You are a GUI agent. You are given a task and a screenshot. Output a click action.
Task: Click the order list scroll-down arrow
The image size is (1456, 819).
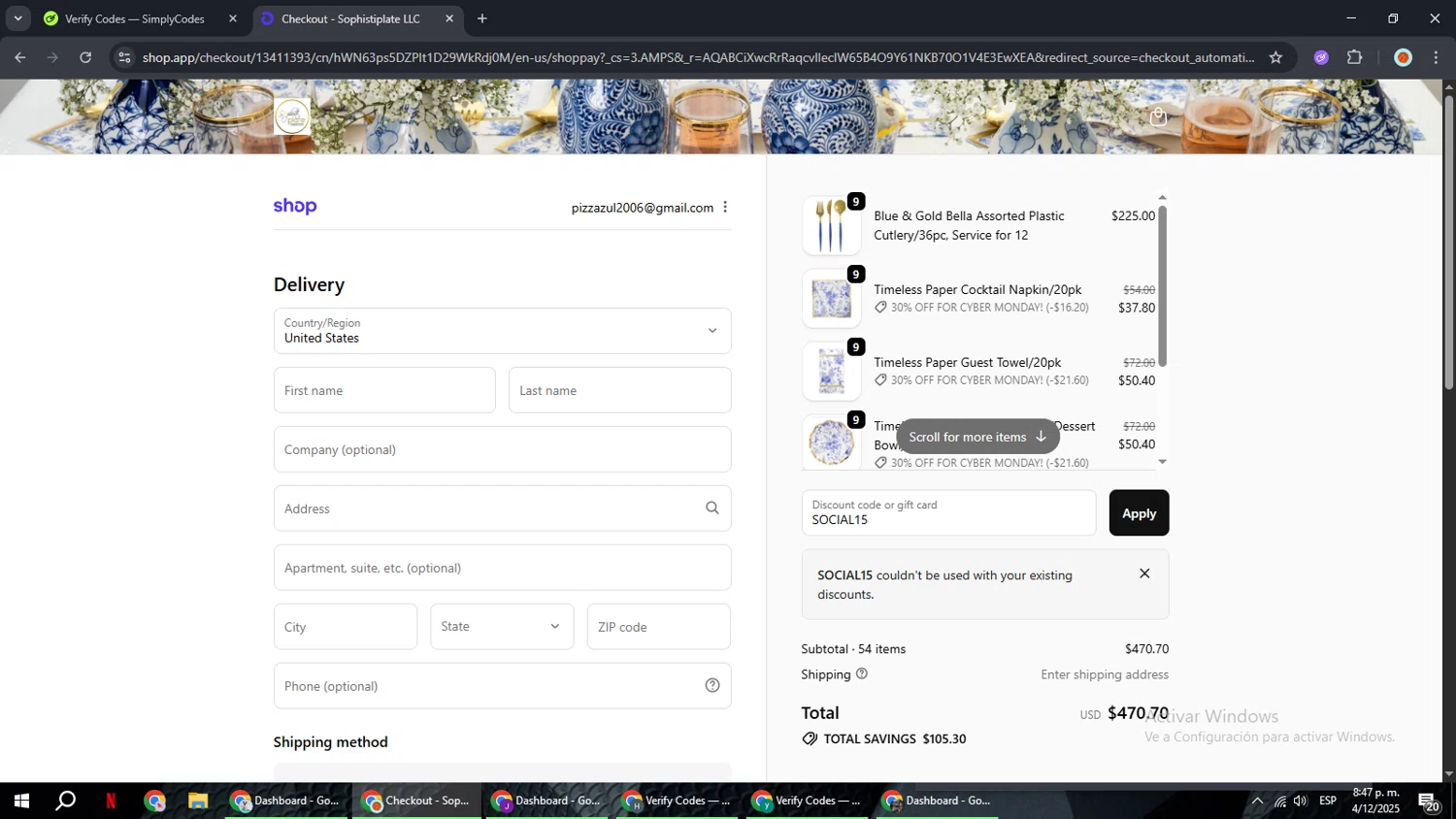click(1162, 462)
